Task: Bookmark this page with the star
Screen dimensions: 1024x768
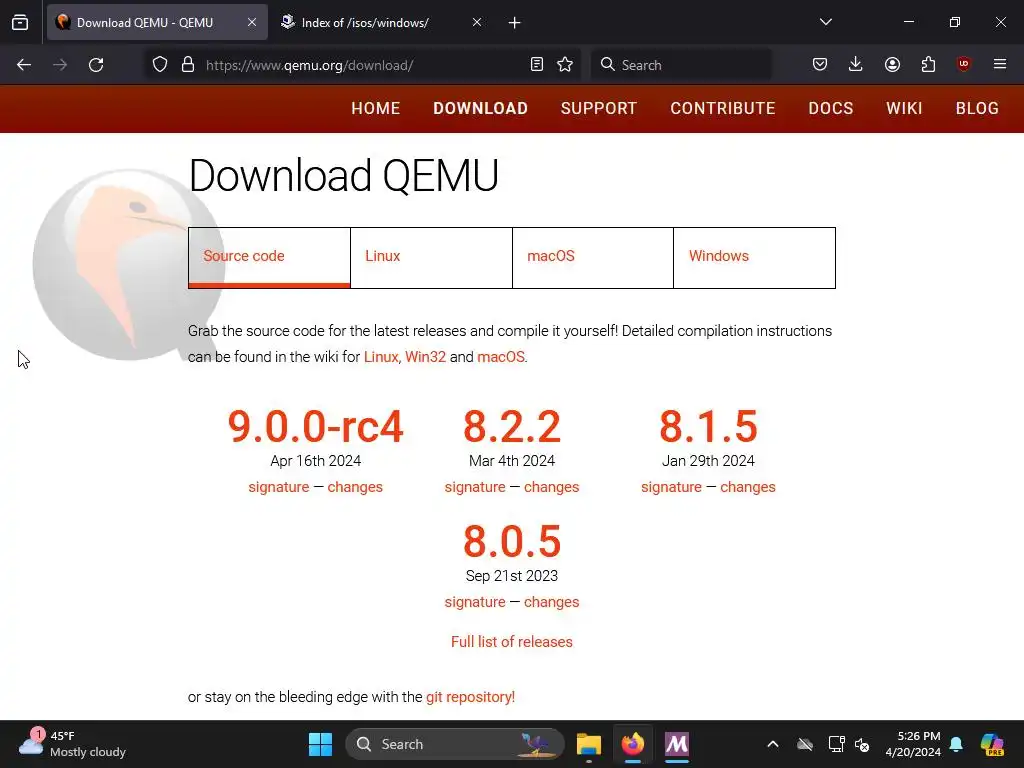Action: 565,65
